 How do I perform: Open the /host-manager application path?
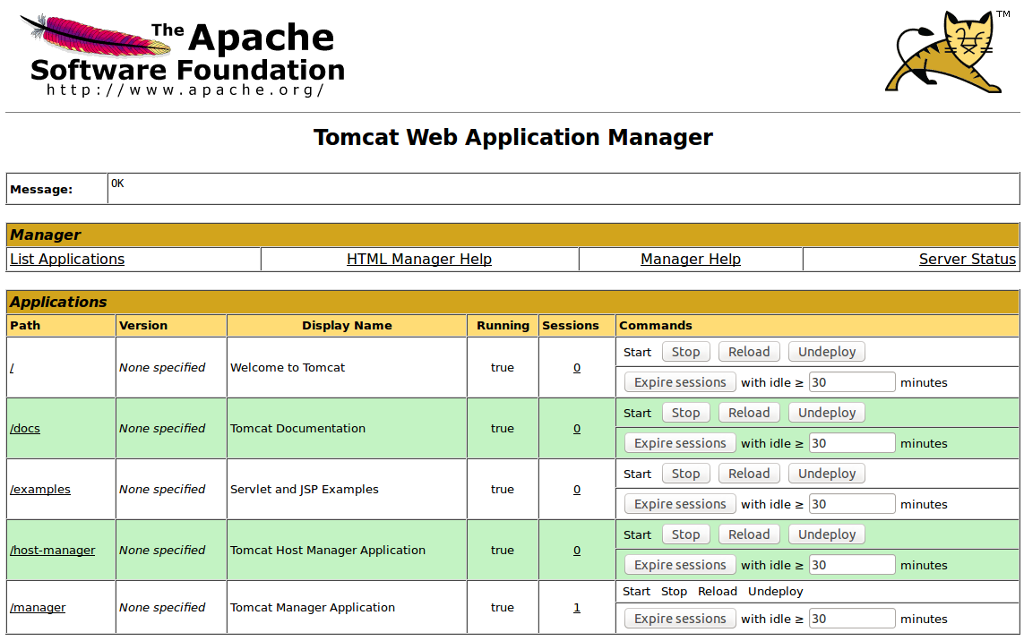[52, 550]
